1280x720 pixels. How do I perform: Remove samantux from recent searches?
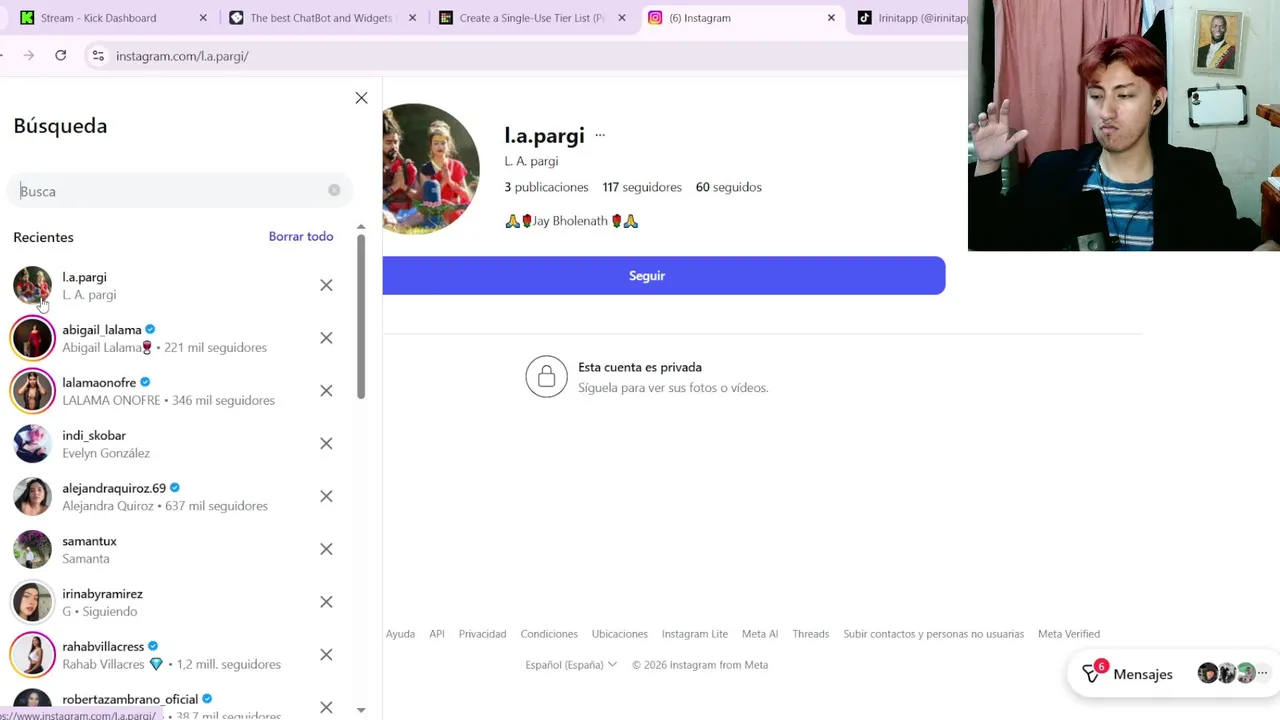click(326, 549)
